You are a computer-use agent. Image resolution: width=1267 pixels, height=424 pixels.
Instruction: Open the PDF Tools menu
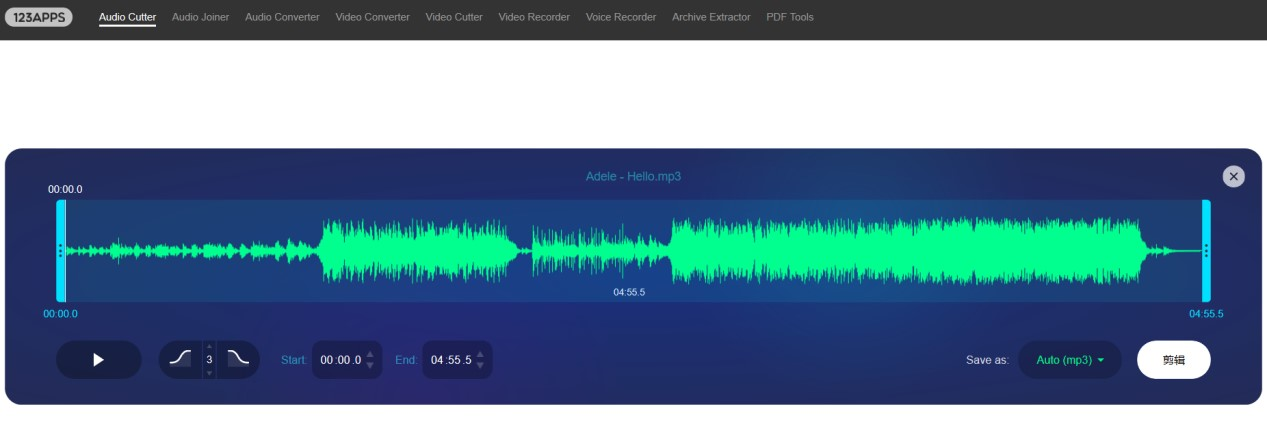[x=789, y=17]
